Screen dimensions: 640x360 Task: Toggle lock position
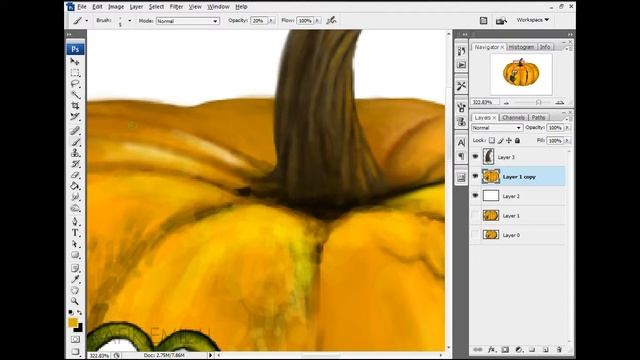tap(509, 140)
